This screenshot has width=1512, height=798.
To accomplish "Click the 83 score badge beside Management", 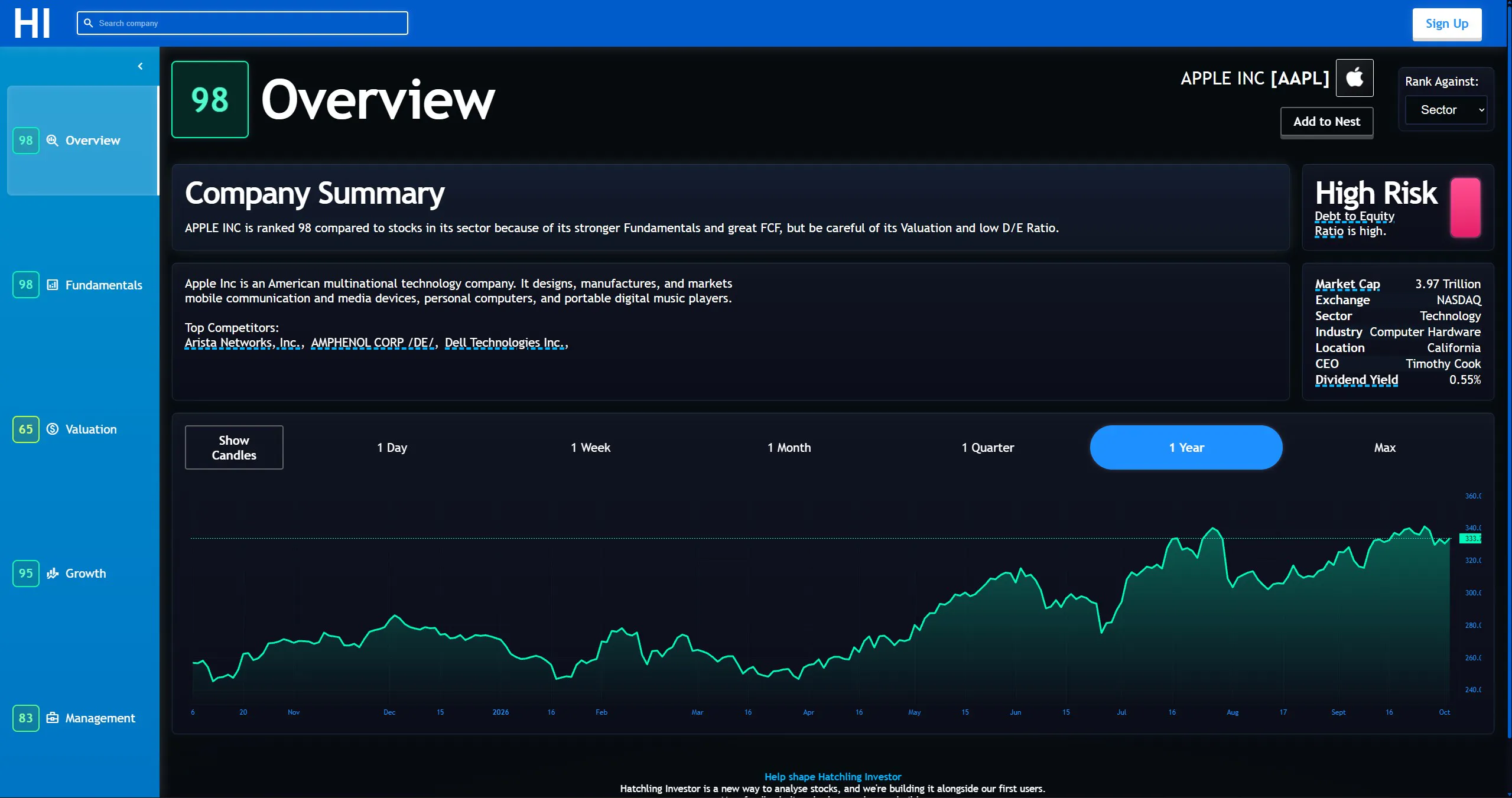I will pyautogui.click(x=26, y=718).
